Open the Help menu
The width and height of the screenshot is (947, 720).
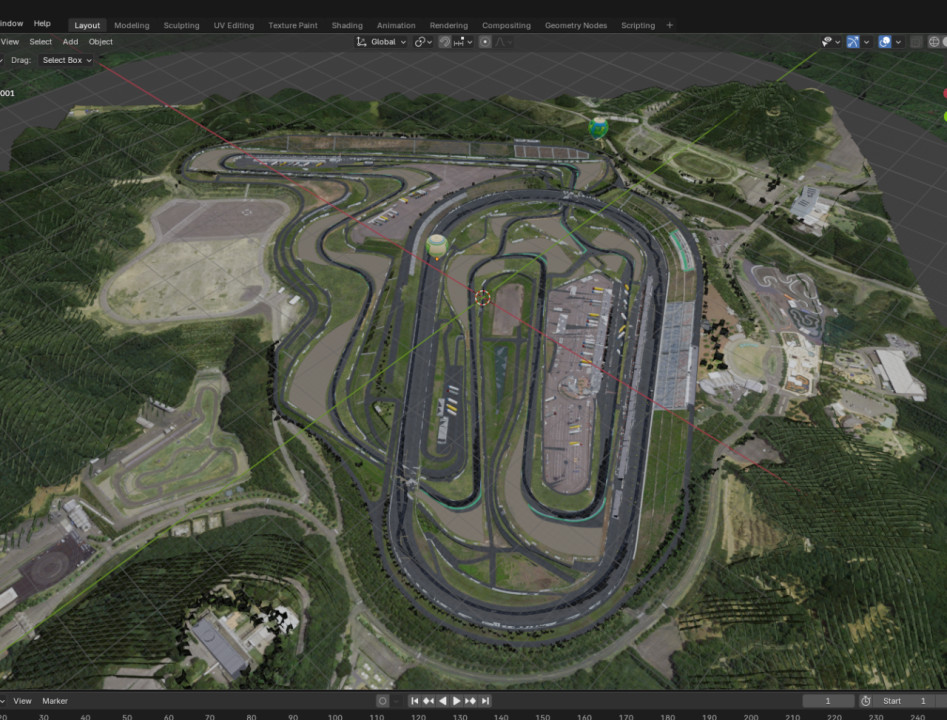(x=42, y=24)
